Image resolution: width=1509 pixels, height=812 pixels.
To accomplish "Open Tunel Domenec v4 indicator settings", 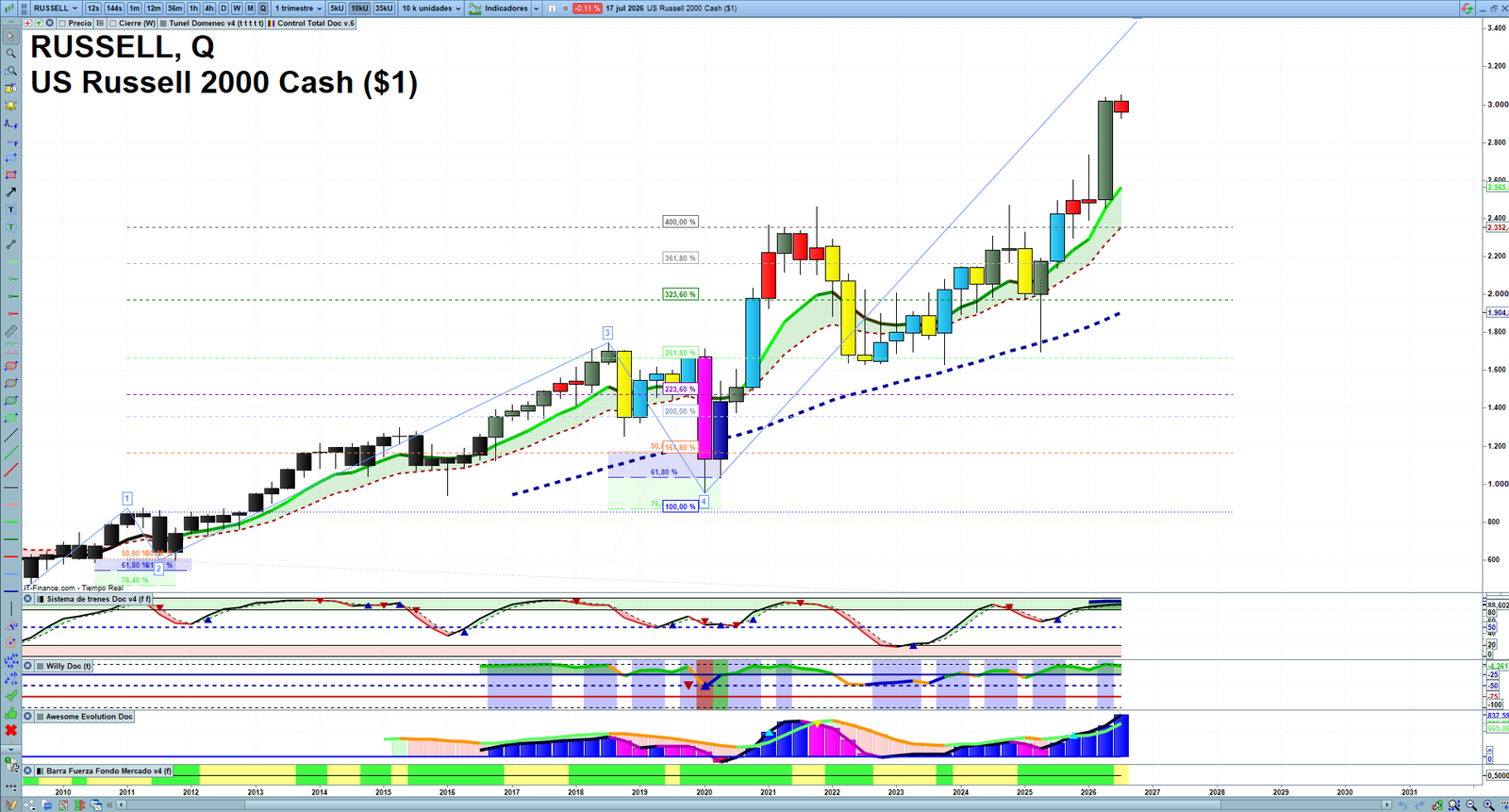I will tap(211, 24).
